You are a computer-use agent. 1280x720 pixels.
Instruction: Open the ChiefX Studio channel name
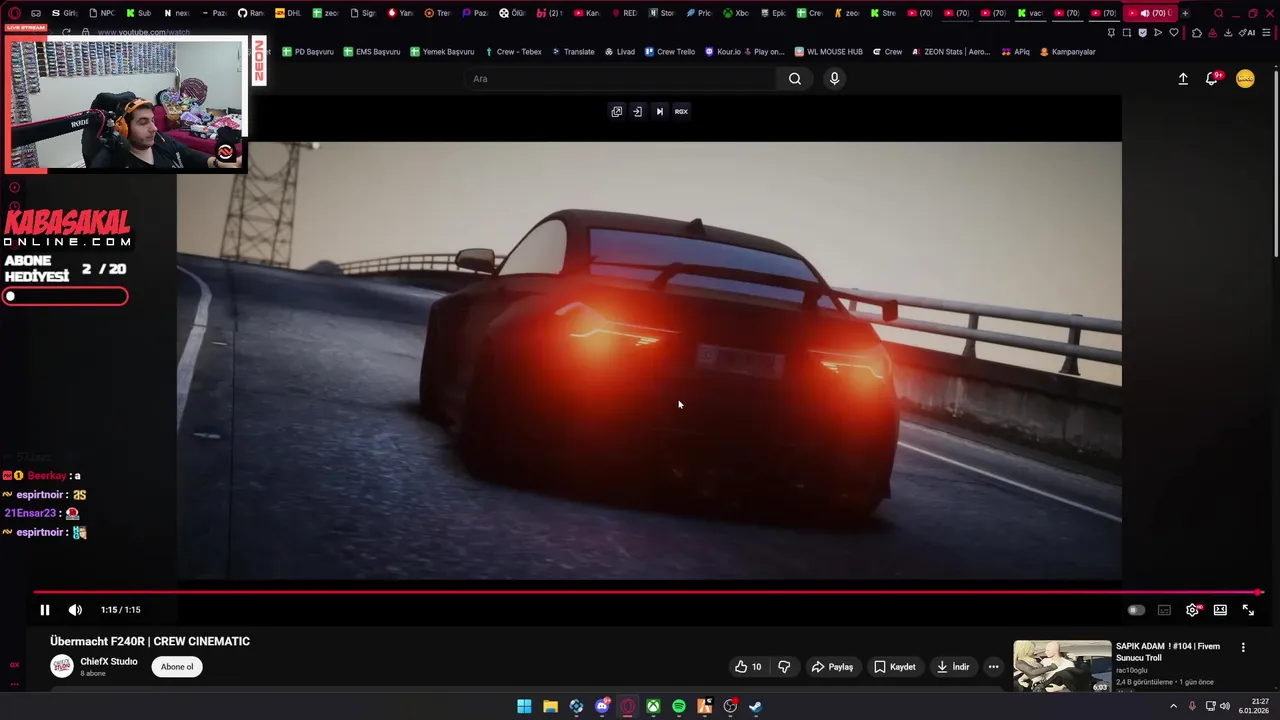109,662
